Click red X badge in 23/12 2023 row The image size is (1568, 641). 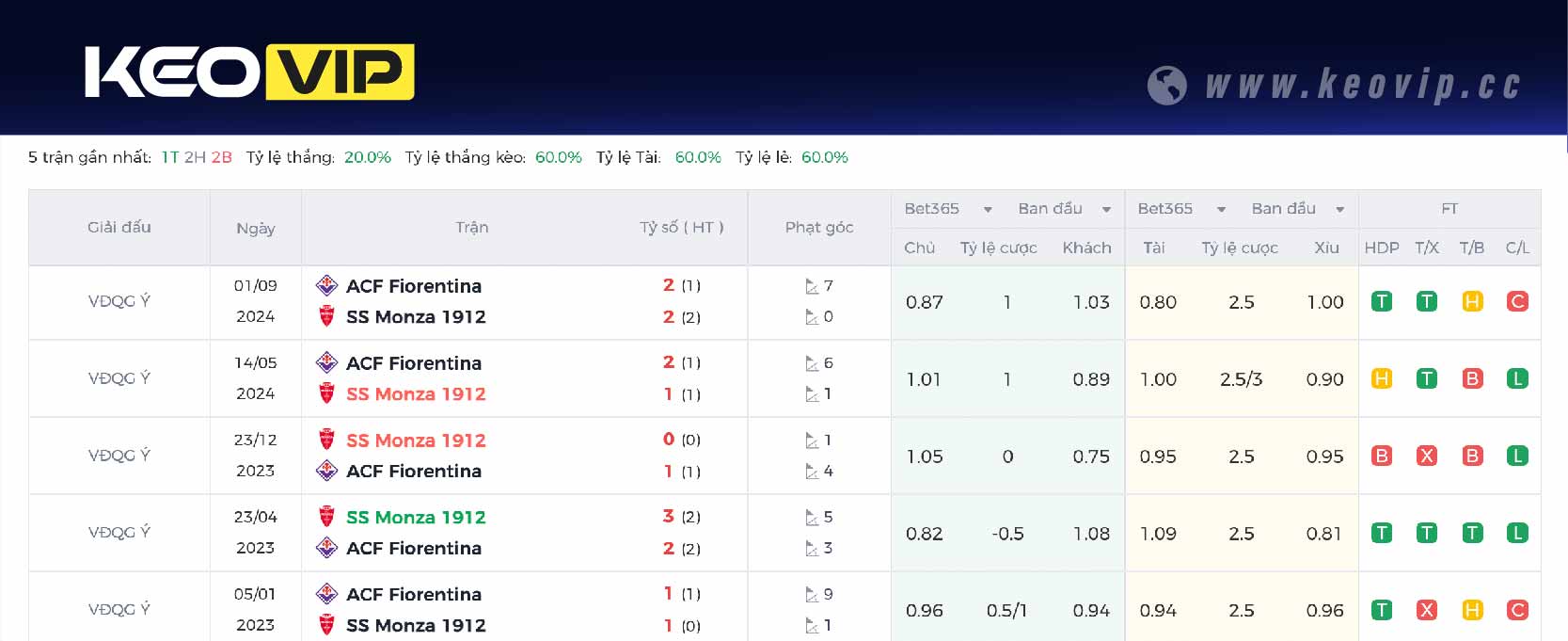[x=1427, y=457]
